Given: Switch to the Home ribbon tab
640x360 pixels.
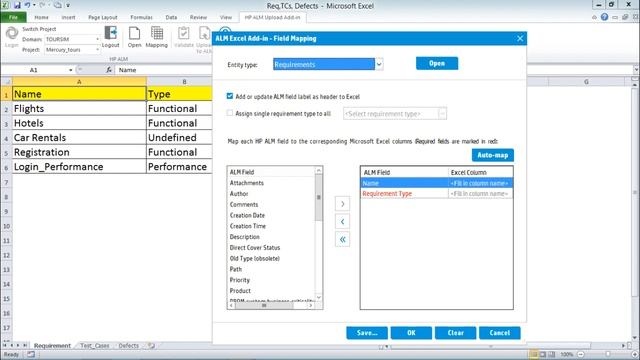Looking at the screenshot, I should point(41,17).
